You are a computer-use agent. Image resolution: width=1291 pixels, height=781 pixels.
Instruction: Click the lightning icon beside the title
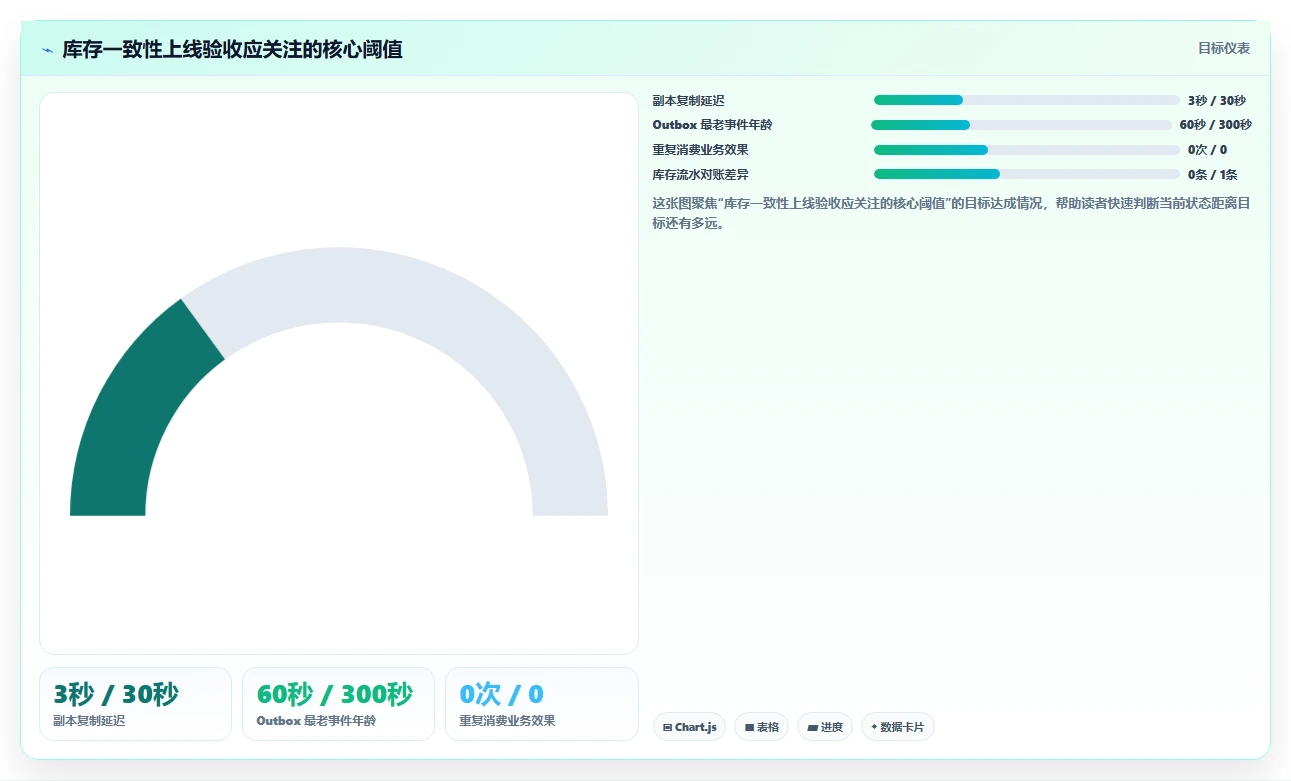click(x=47, y=50)
